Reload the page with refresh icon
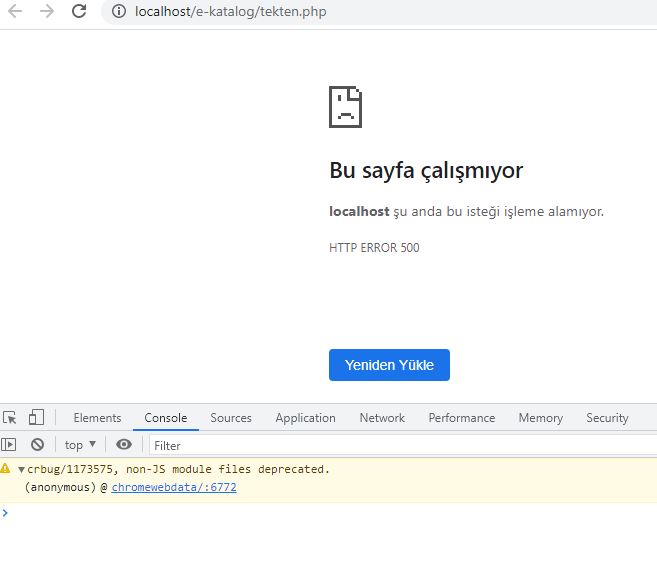The height and width of the screenshot is (575, 657). 79,11
